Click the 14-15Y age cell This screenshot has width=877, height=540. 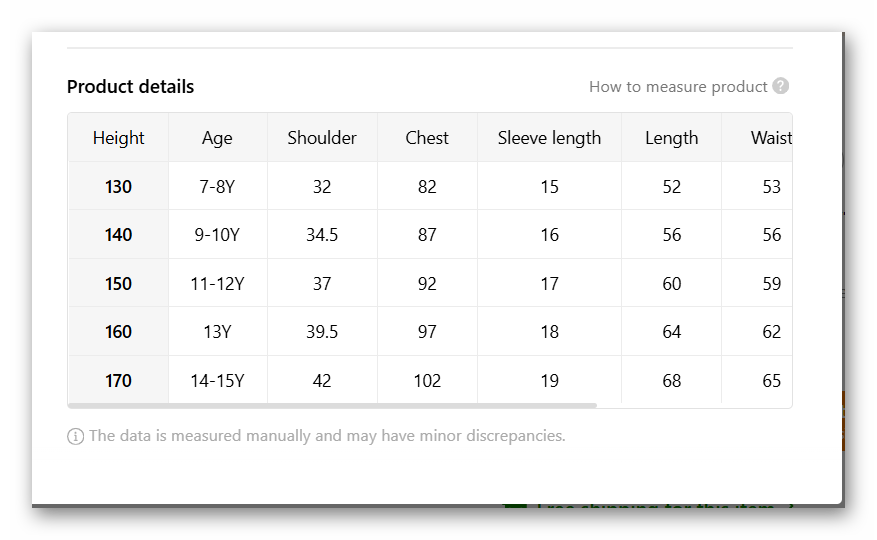pyautogui.click(x=217, y=381)
